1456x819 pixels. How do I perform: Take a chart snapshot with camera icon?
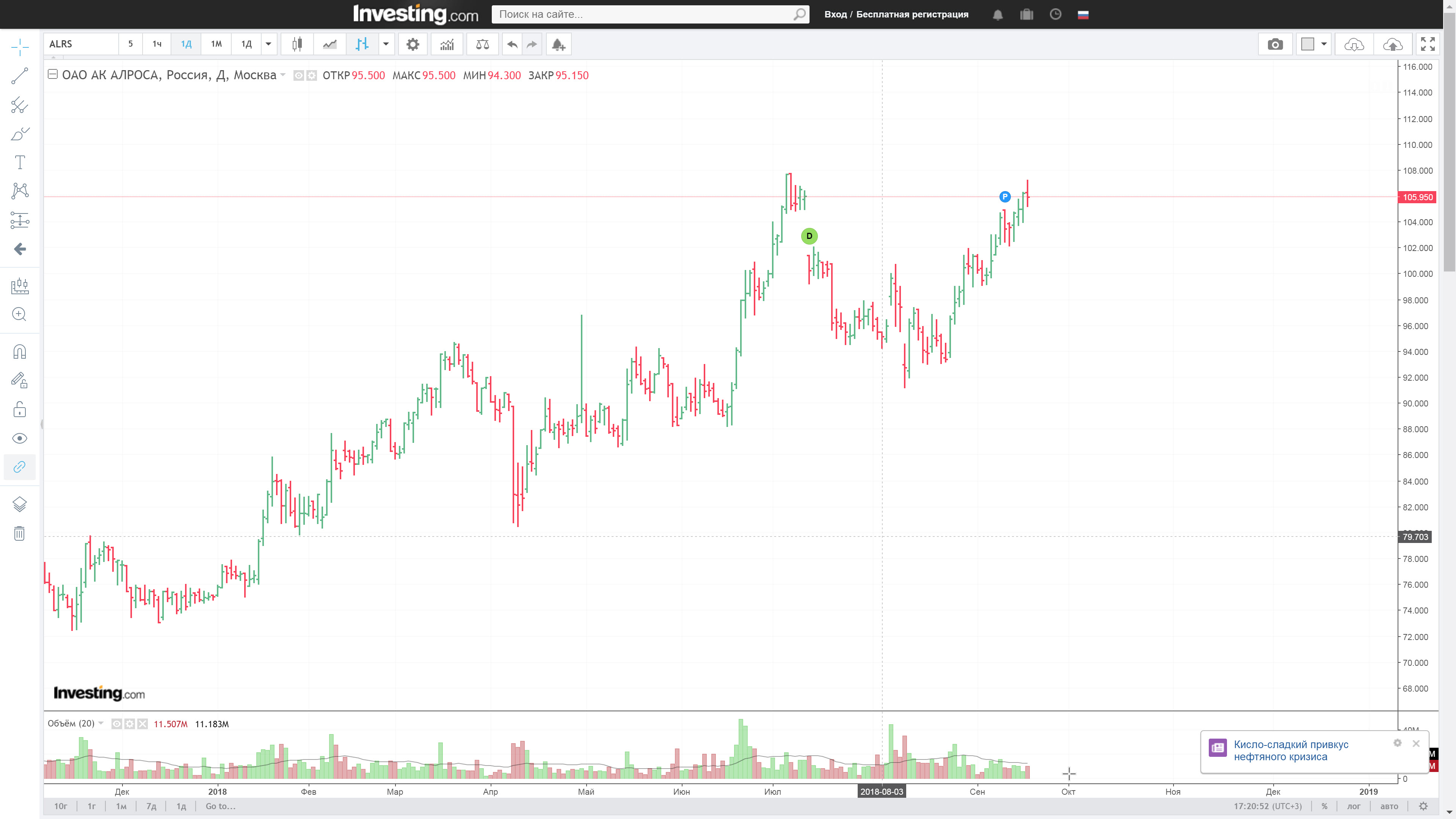[x=1275, y=44]
